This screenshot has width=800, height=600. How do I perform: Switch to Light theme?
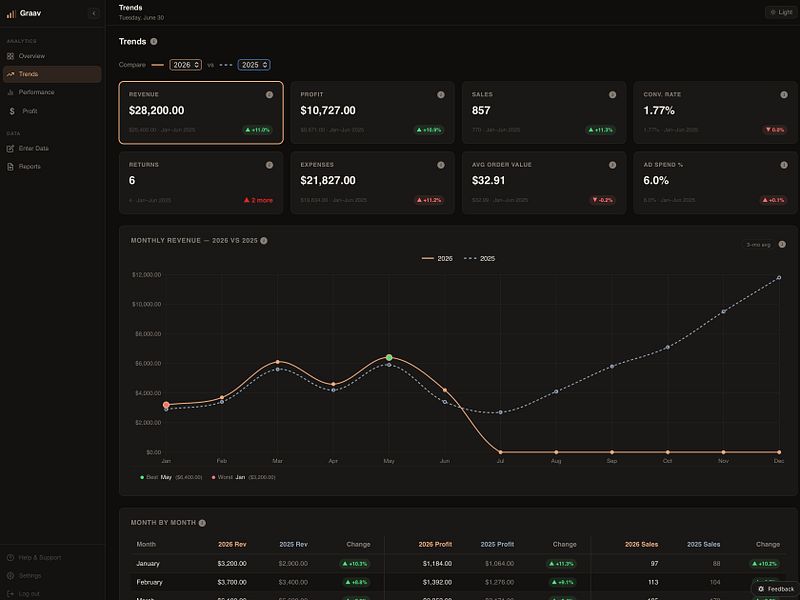[781, 12]
